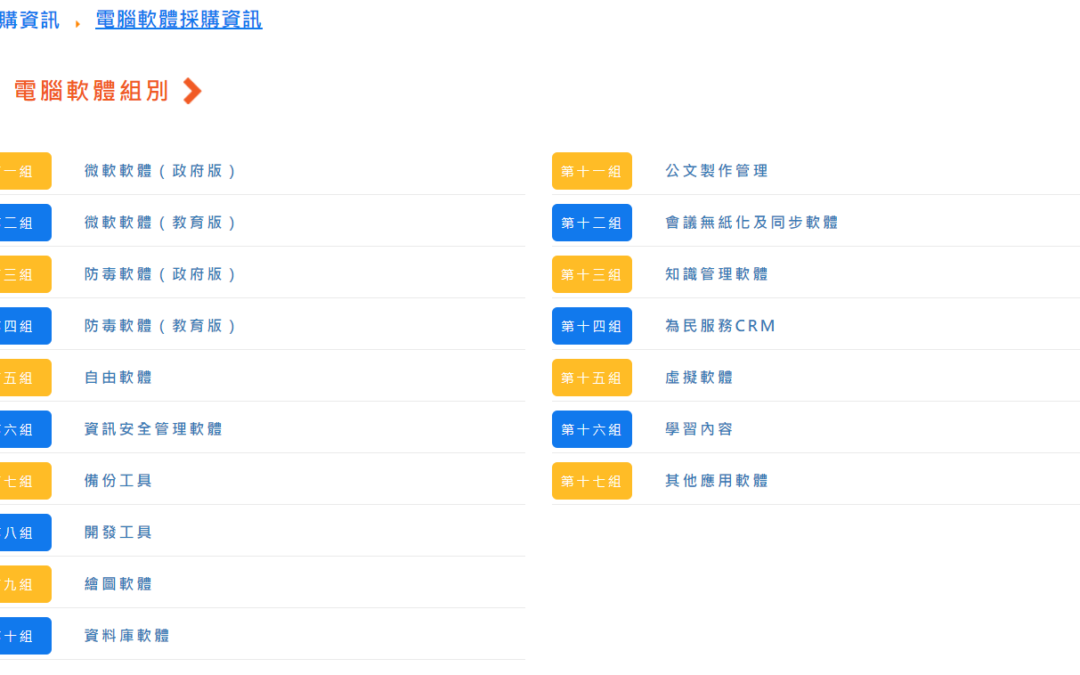This screenshot has height=675, width=1080.
Task: Open 防毒軟體（教育版）
Action: tap(160, 326)
